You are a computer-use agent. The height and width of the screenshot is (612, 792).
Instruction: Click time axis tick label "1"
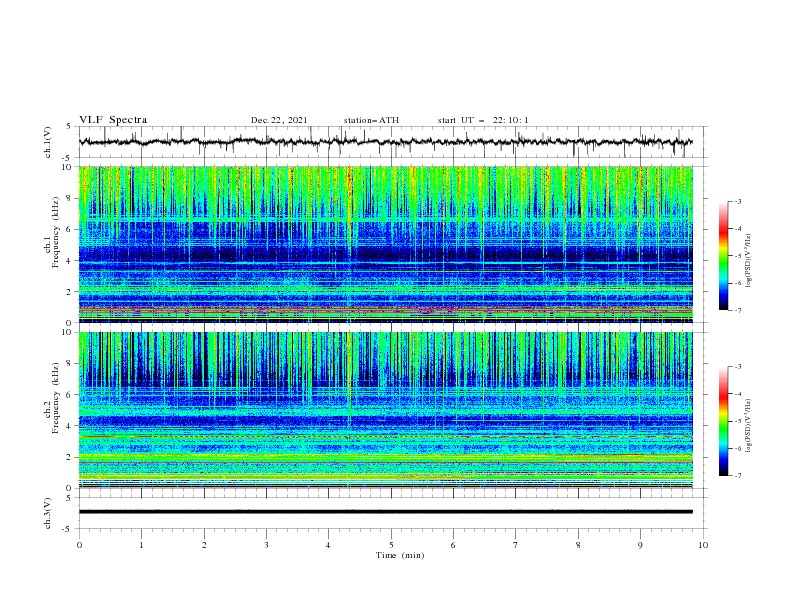coord(141,545)
